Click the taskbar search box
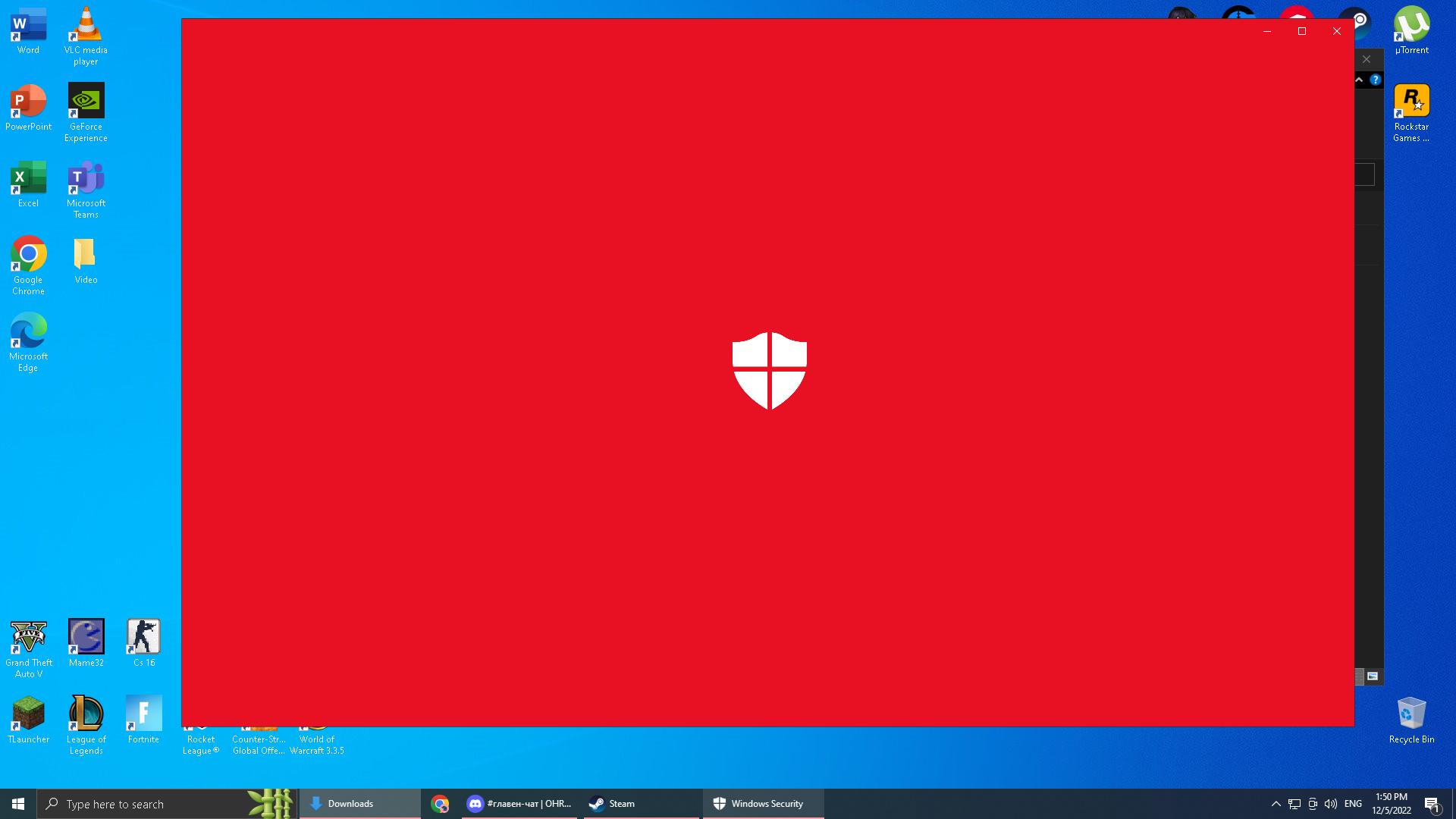Image resolution: width=1456 pixels, height=819 pixels. (x=152, y=804)
